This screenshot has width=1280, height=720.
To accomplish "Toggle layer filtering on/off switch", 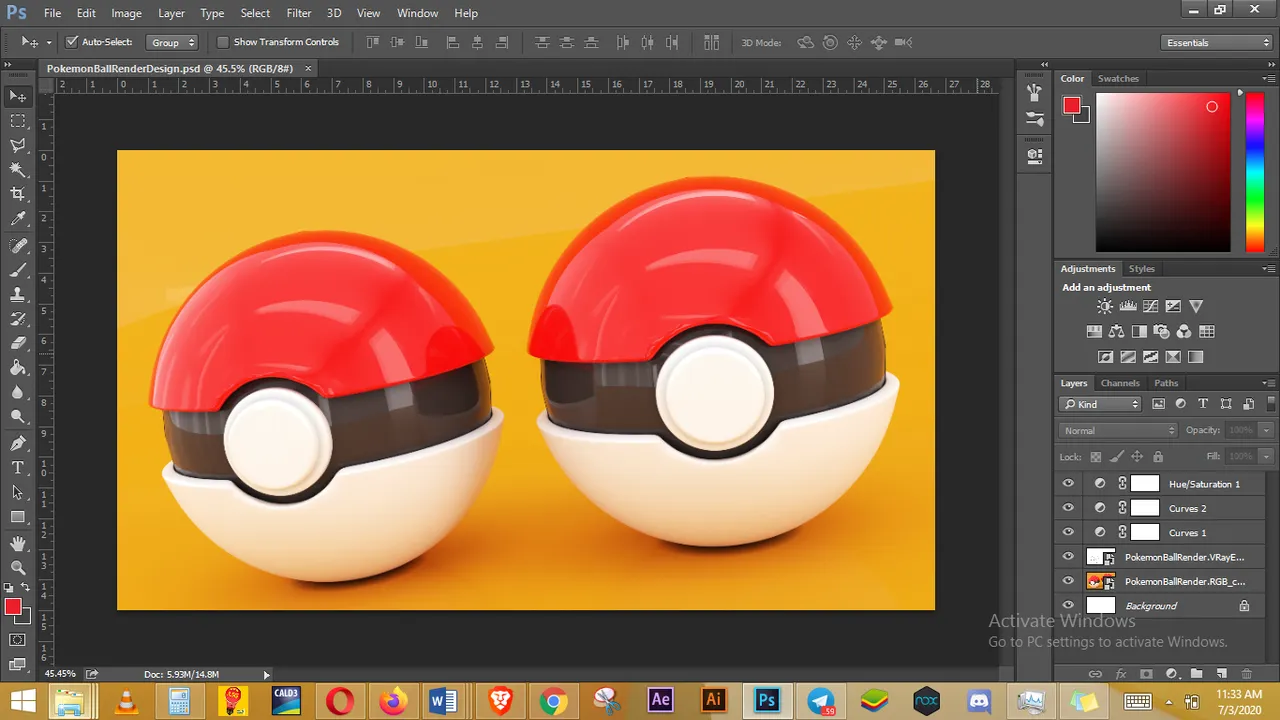I will point(1269,402).
